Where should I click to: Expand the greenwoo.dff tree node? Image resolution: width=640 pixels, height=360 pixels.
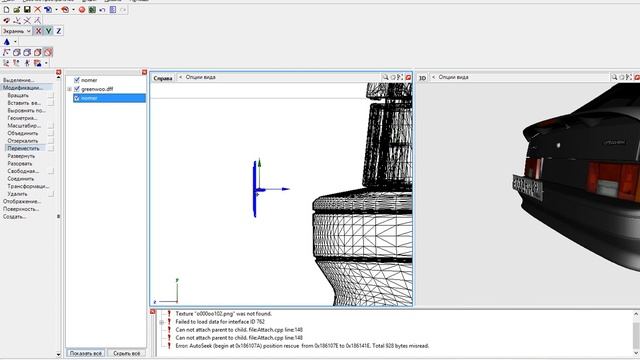[69, 89]
